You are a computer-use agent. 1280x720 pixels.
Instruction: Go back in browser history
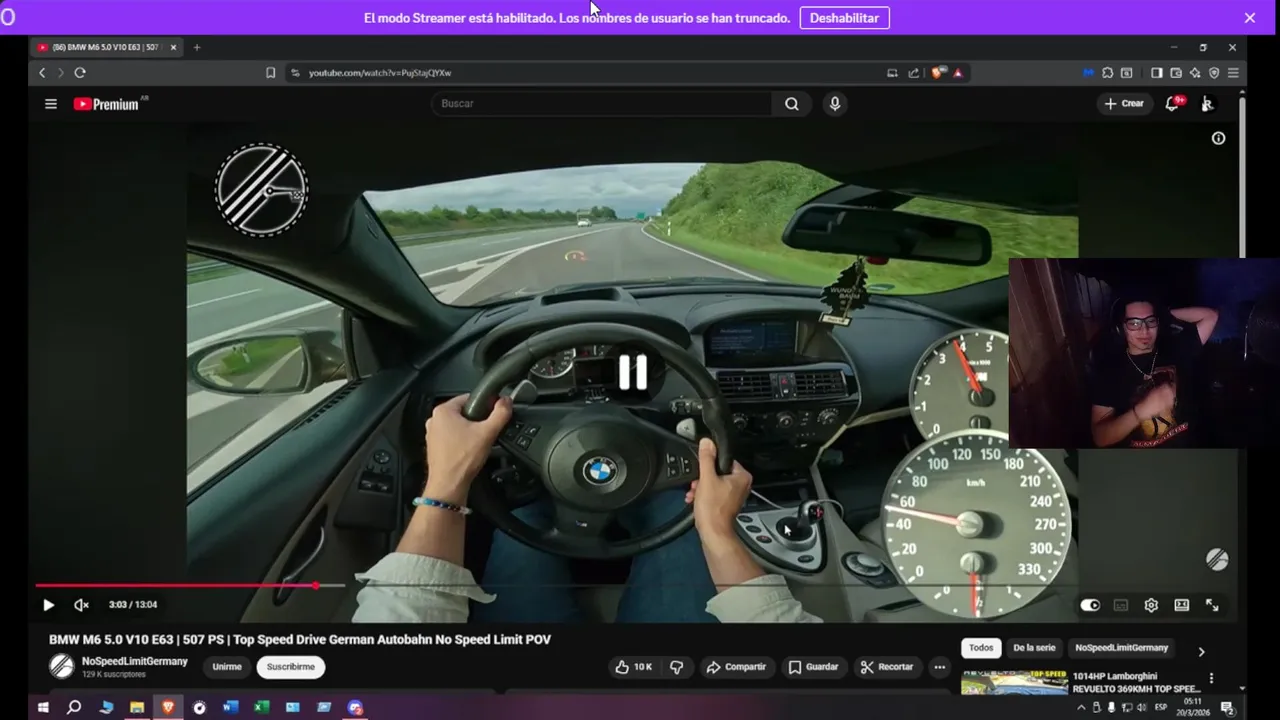tap(42, 73)
